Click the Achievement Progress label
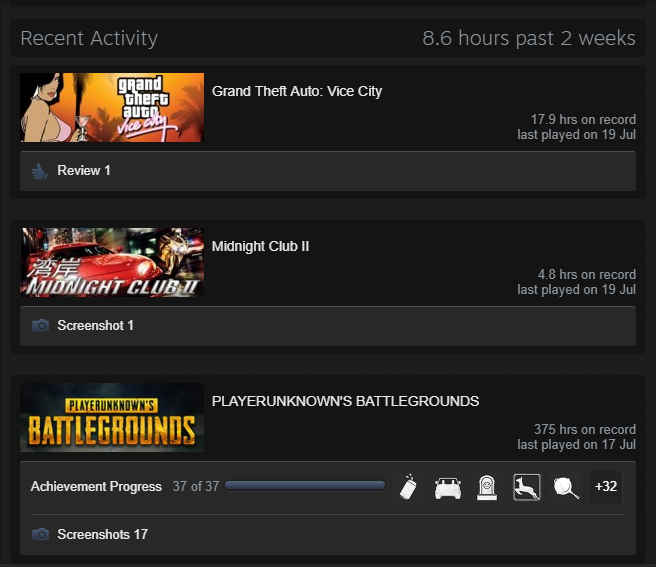Viewport: 656px width, 567px height. 96,487
